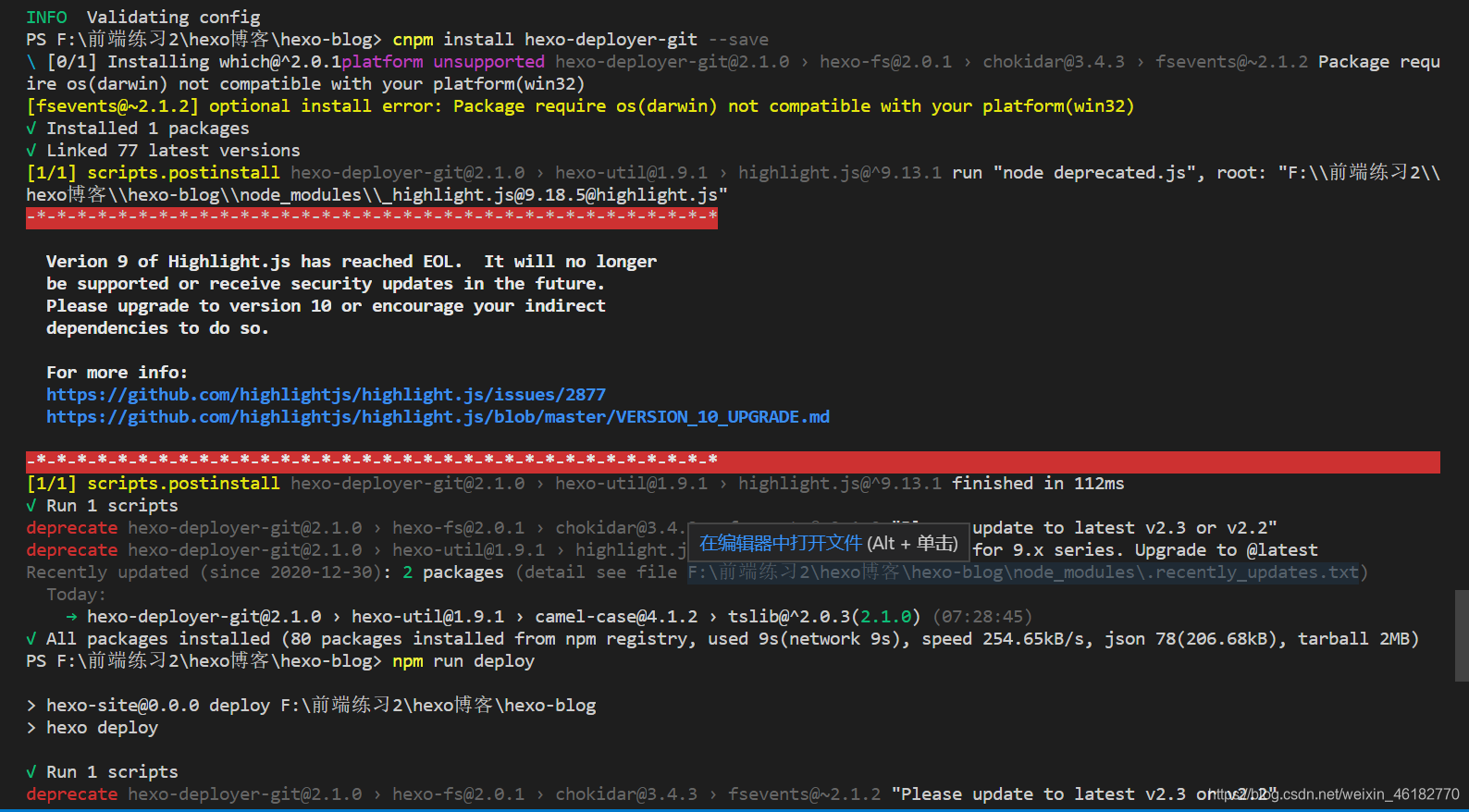The width and height of the screenshot is (1469, 812).
Task: Click the 'Recently updated (since 2020-12-30)' text
Action: pyautogui.click(x=204, y=572)
